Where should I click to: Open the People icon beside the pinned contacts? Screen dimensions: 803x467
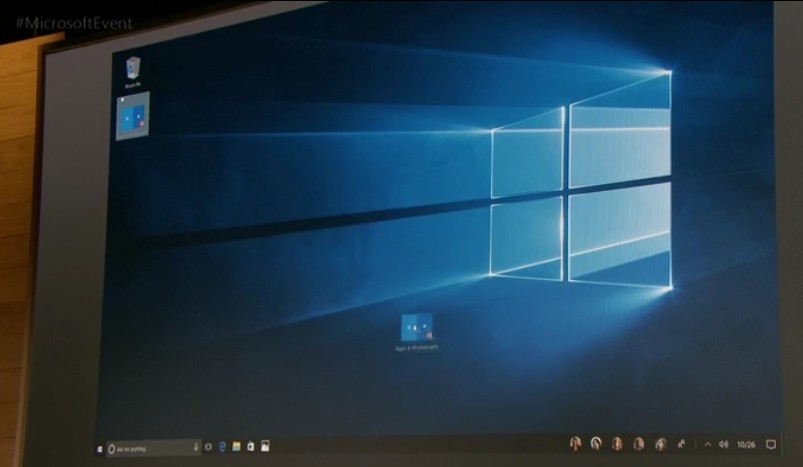(x=681, y=444)
